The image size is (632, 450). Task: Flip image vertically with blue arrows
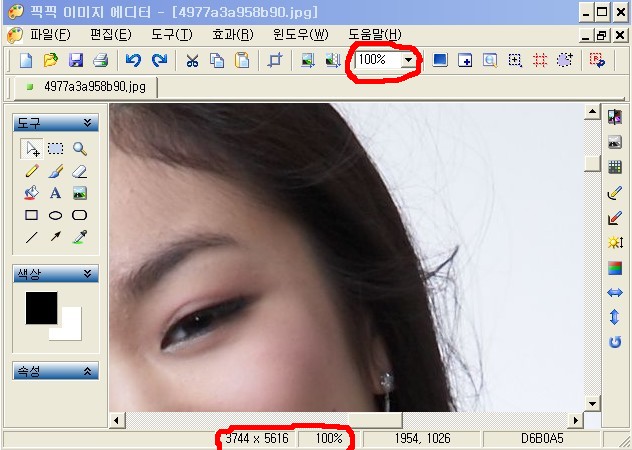click(x=615, y=317)
